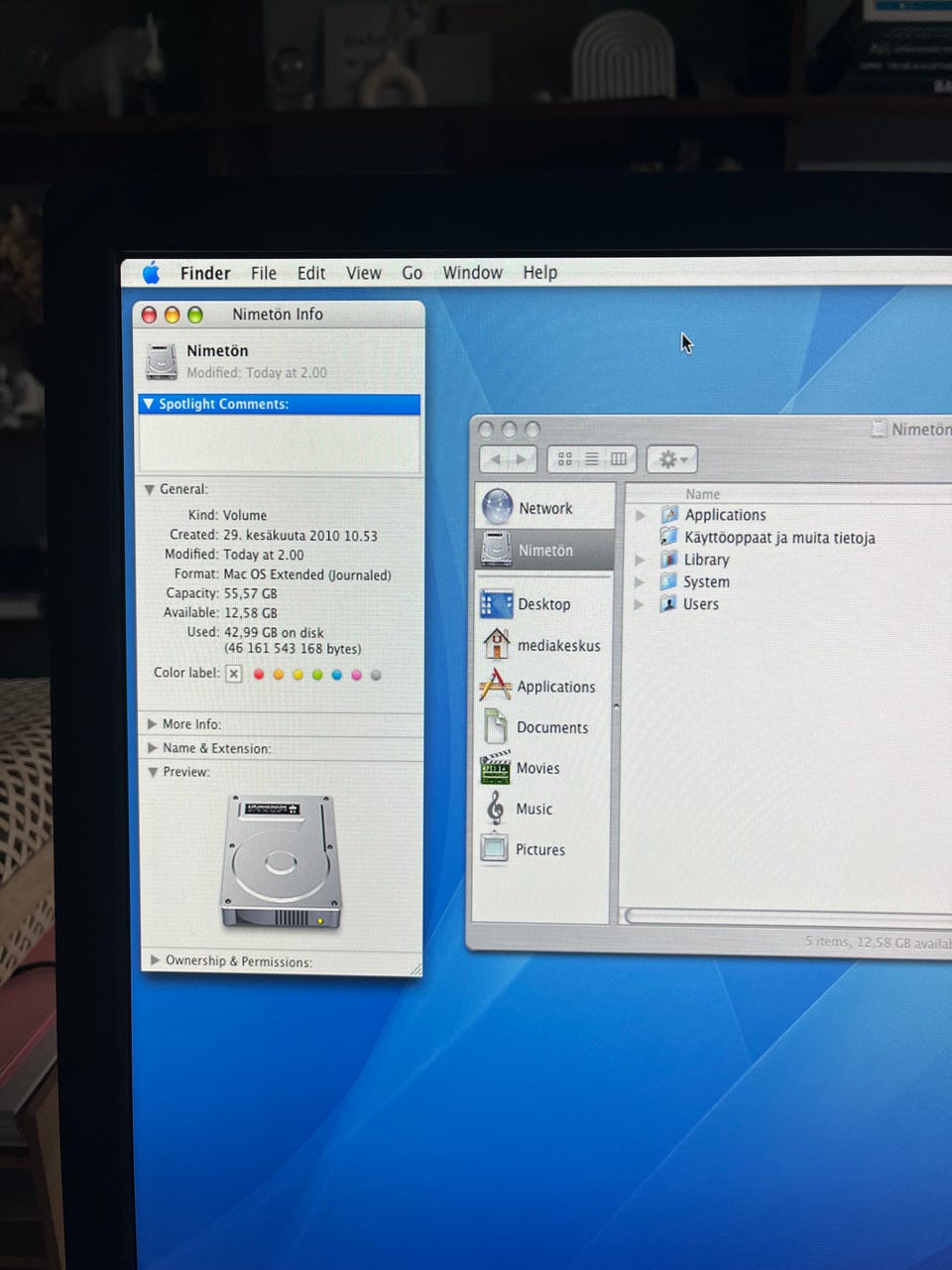Click the horizontal scrollbar in Finder window
This screenshot has height=1270, width=952.
[x=788, y=916]
